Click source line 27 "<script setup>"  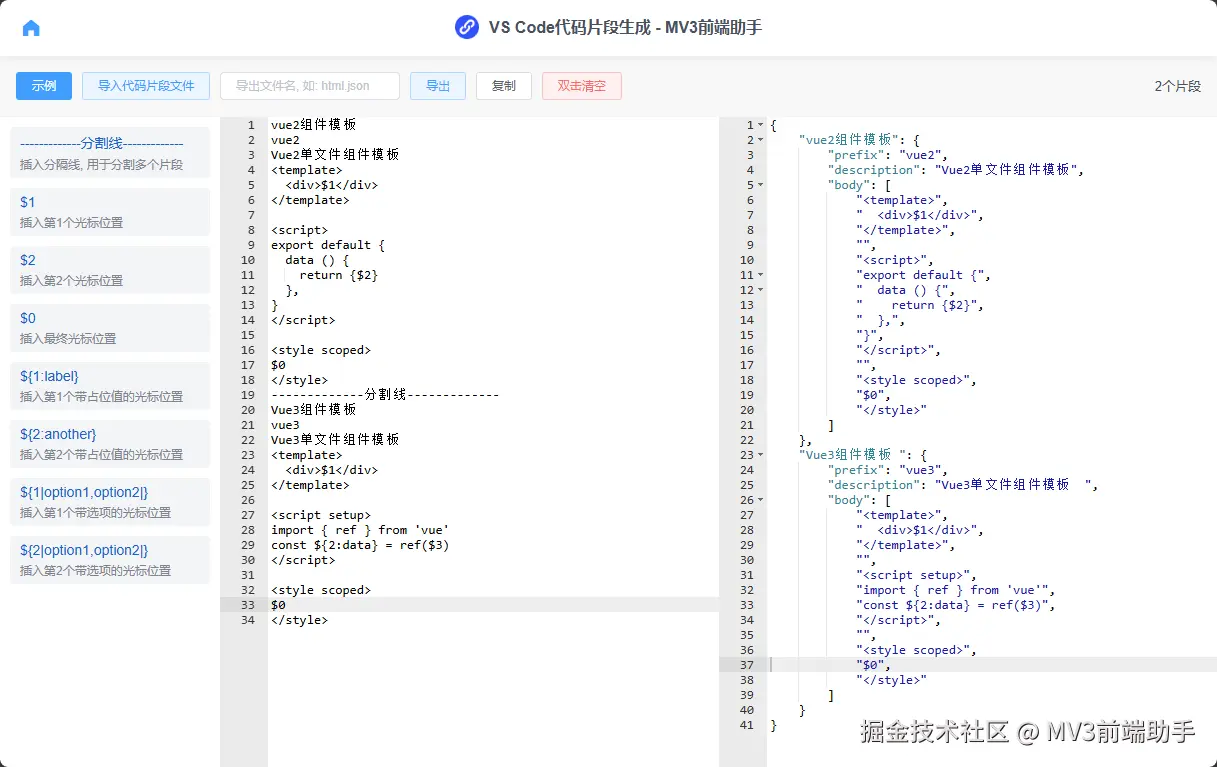[321, 515]
